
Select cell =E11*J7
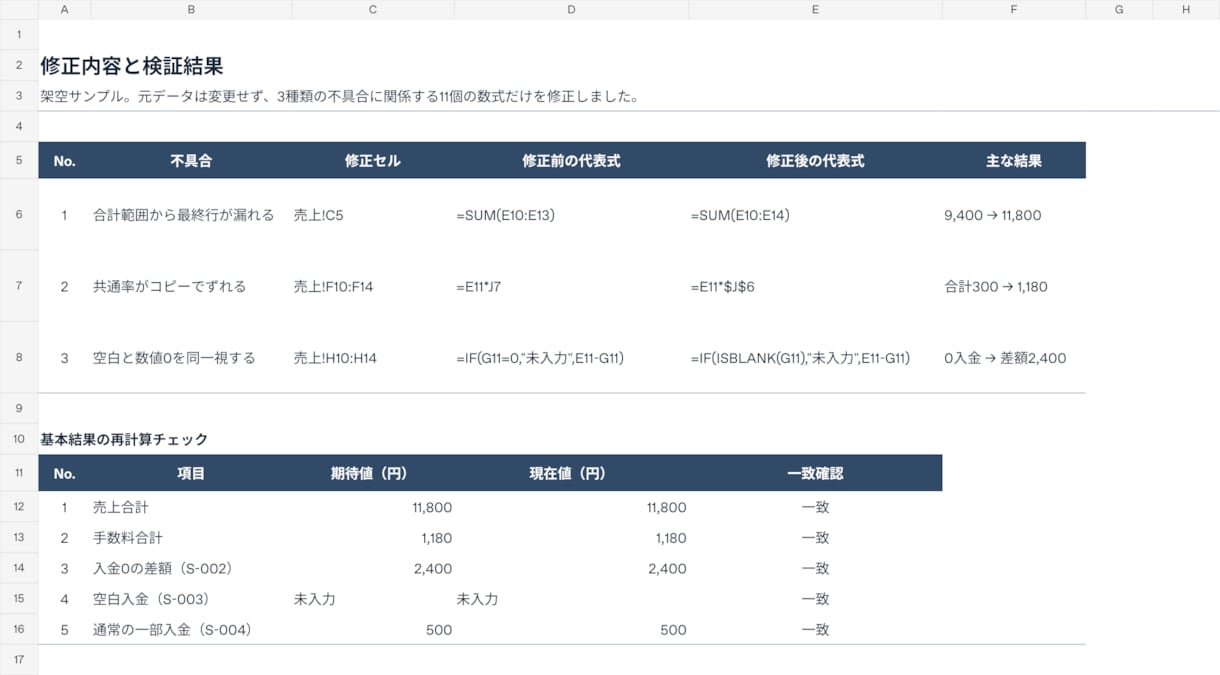[571, 286]
